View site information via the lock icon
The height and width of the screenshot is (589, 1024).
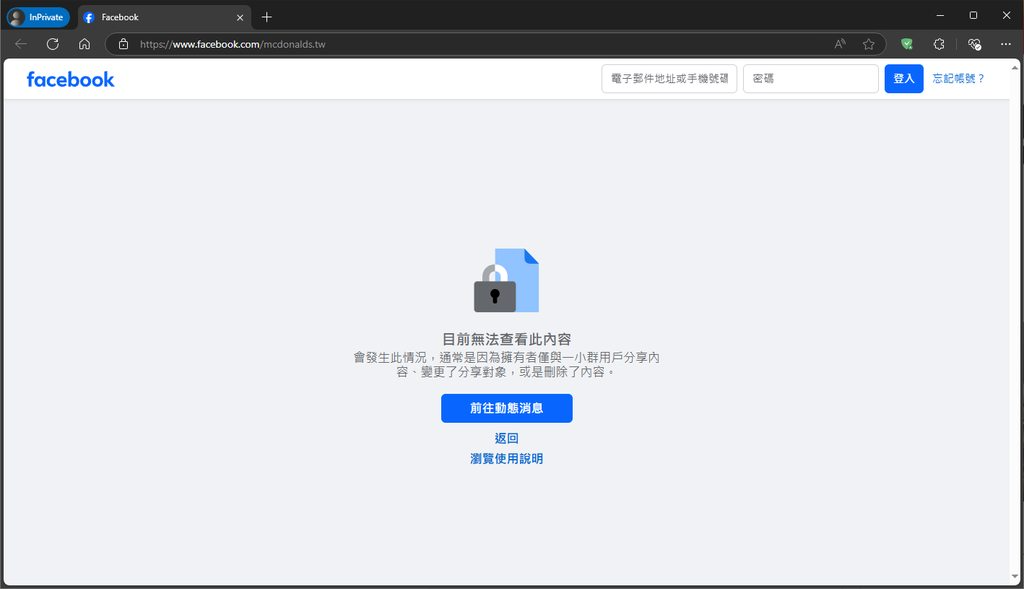[122, 43]
